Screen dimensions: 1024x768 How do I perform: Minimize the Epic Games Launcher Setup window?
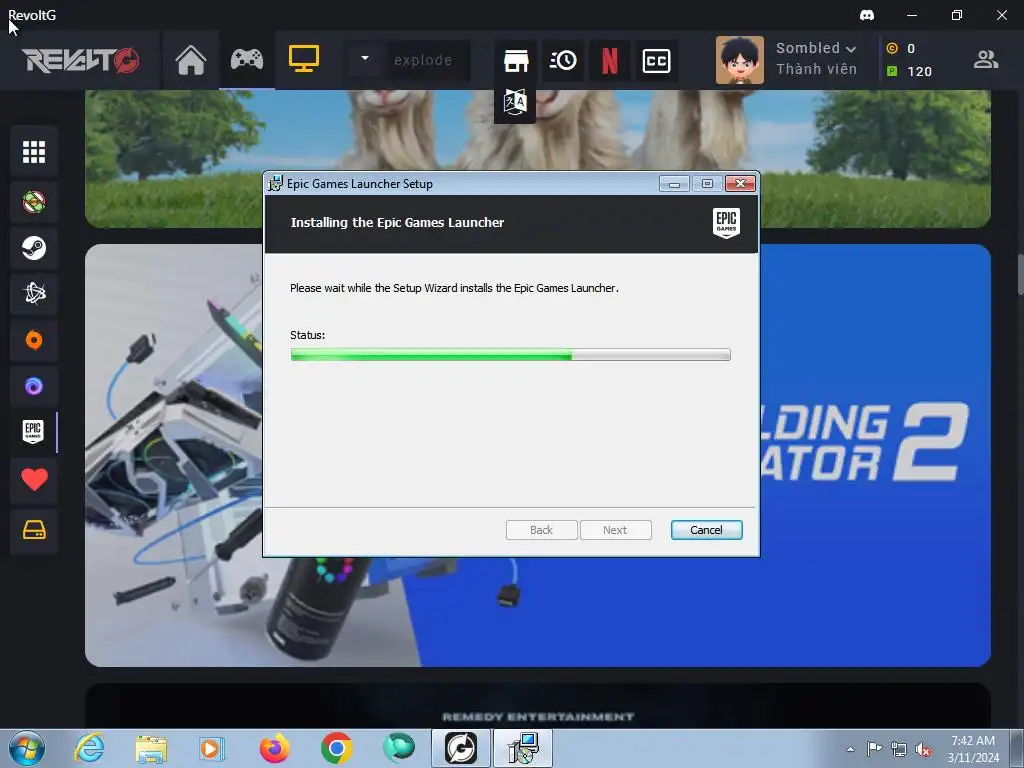(x=674, y=184)
